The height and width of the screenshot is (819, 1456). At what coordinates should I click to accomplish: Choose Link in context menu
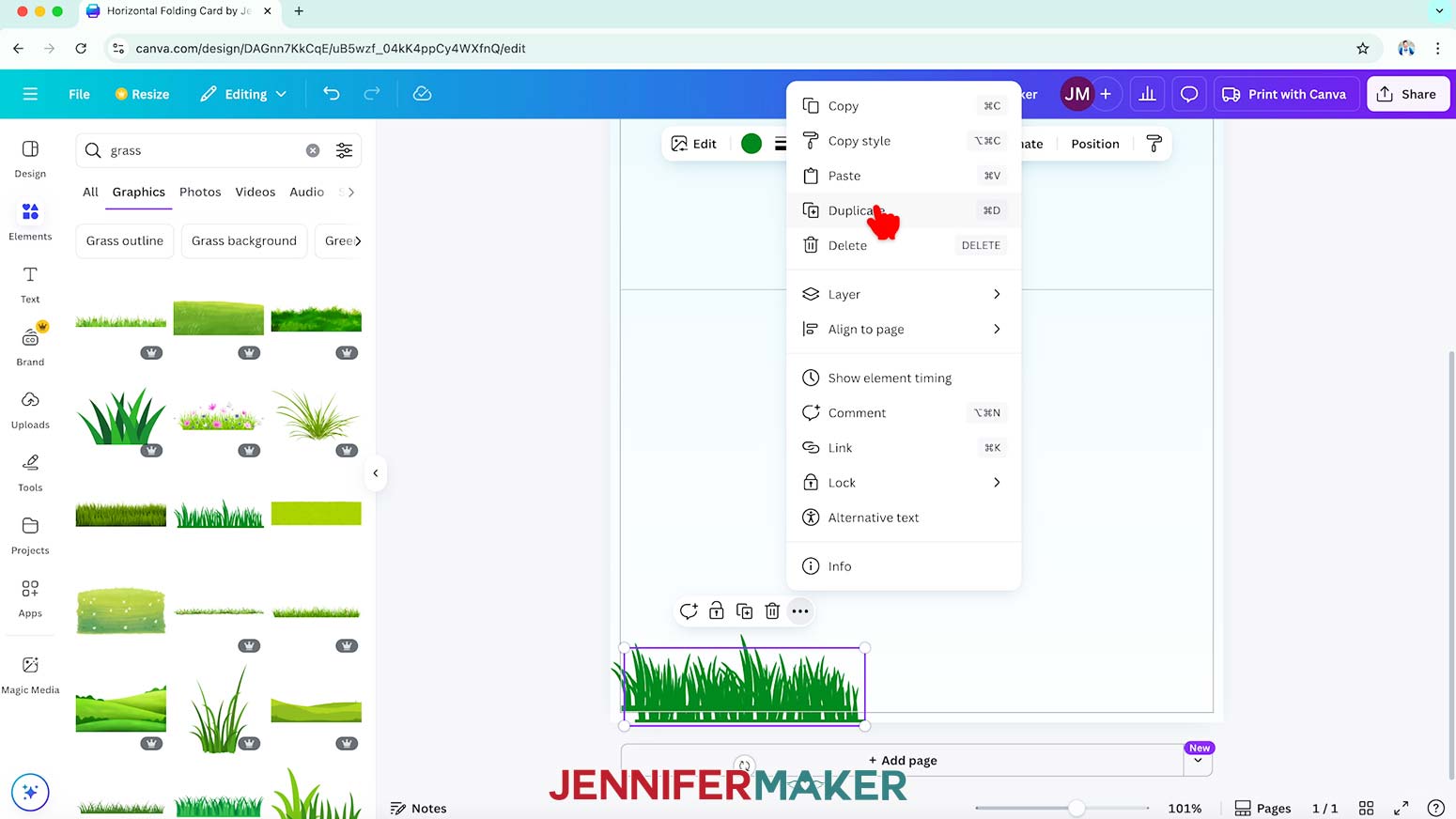[x=904, y=447]
